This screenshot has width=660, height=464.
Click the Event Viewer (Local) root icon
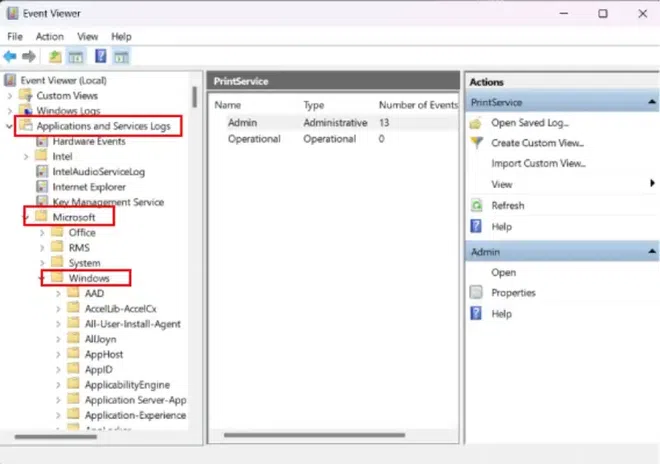point(11,80)
